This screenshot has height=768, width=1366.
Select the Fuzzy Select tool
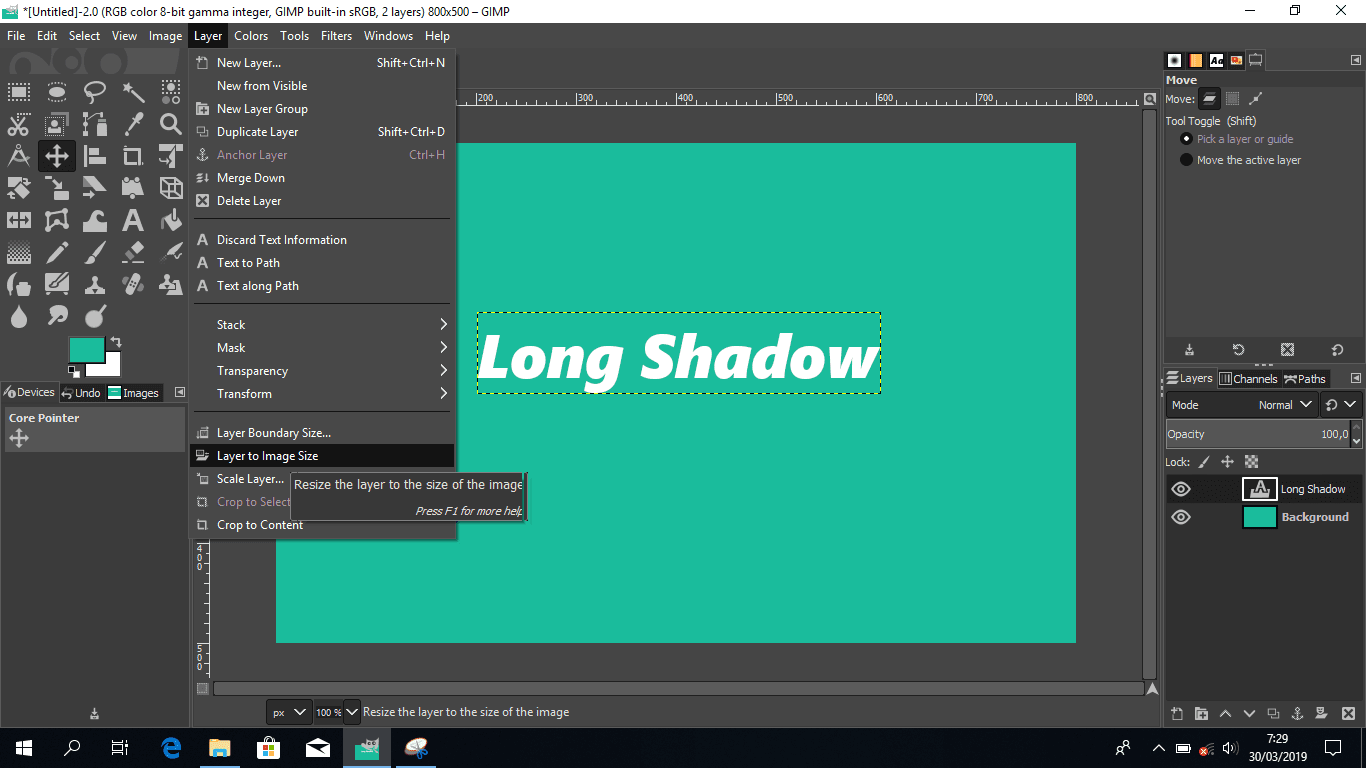132,92
